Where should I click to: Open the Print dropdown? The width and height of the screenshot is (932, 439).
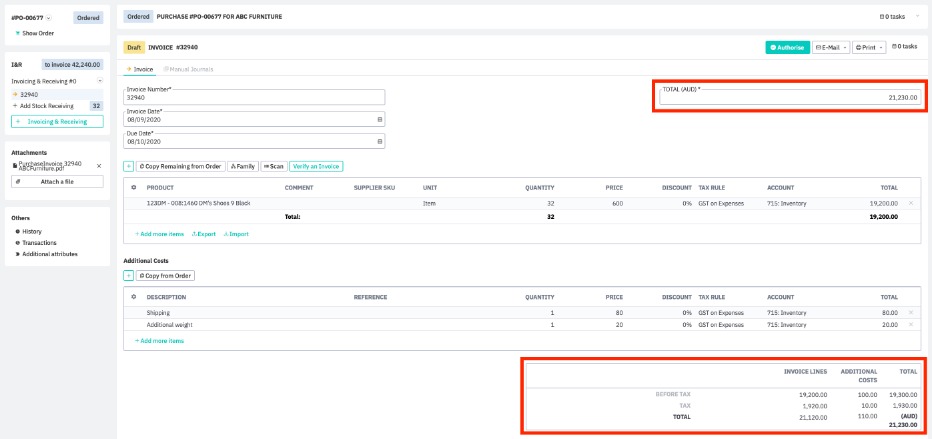pos(868,47)
